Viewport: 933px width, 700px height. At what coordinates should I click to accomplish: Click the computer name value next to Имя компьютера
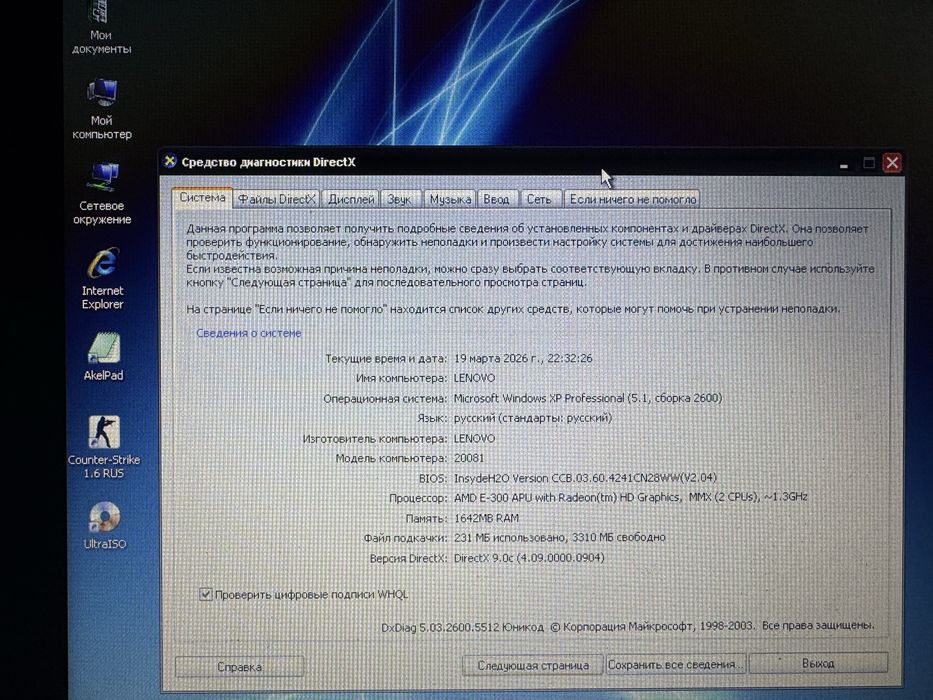(x=474, y=378)
